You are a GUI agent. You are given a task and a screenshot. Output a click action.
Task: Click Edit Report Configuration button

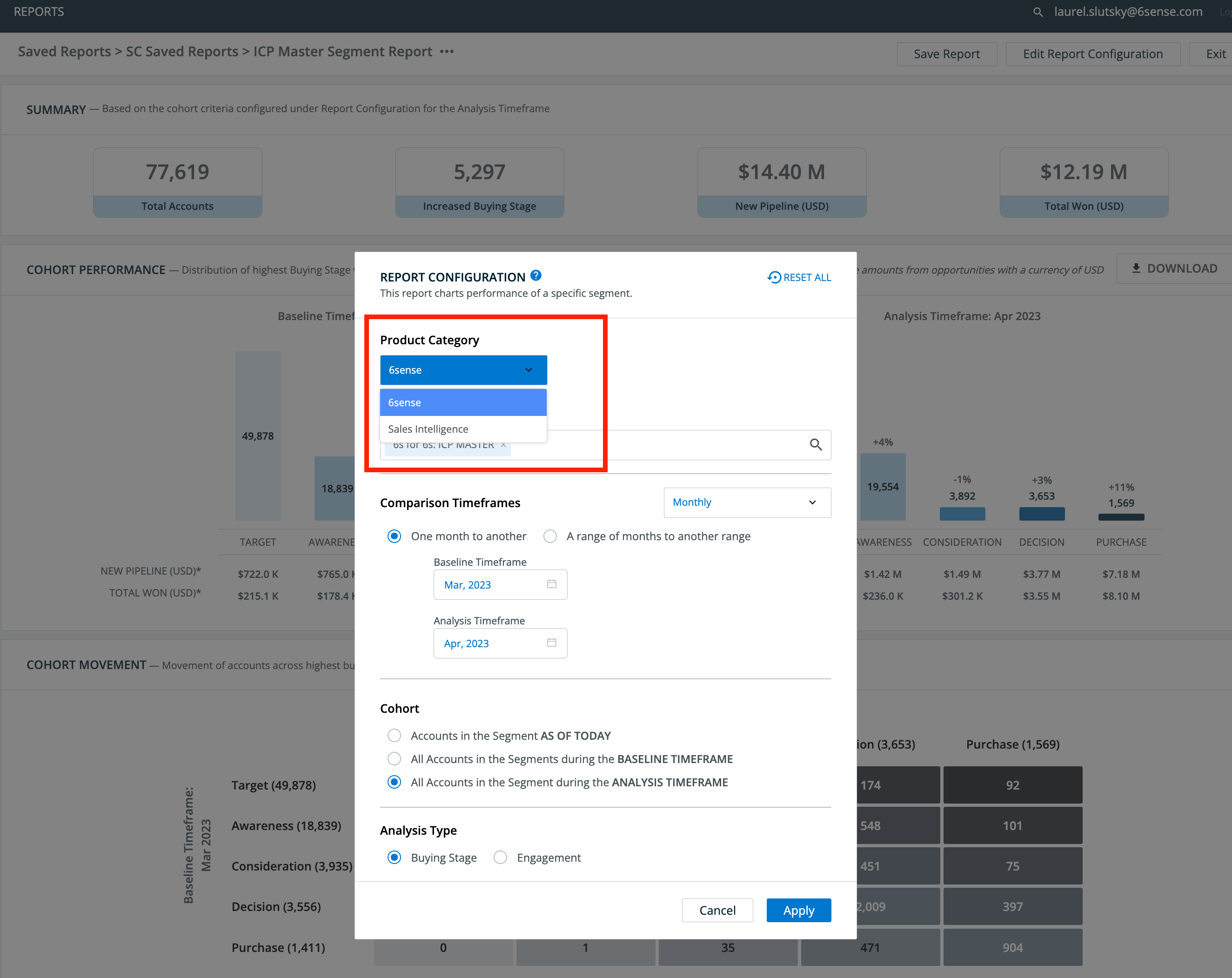point(1092,54)
